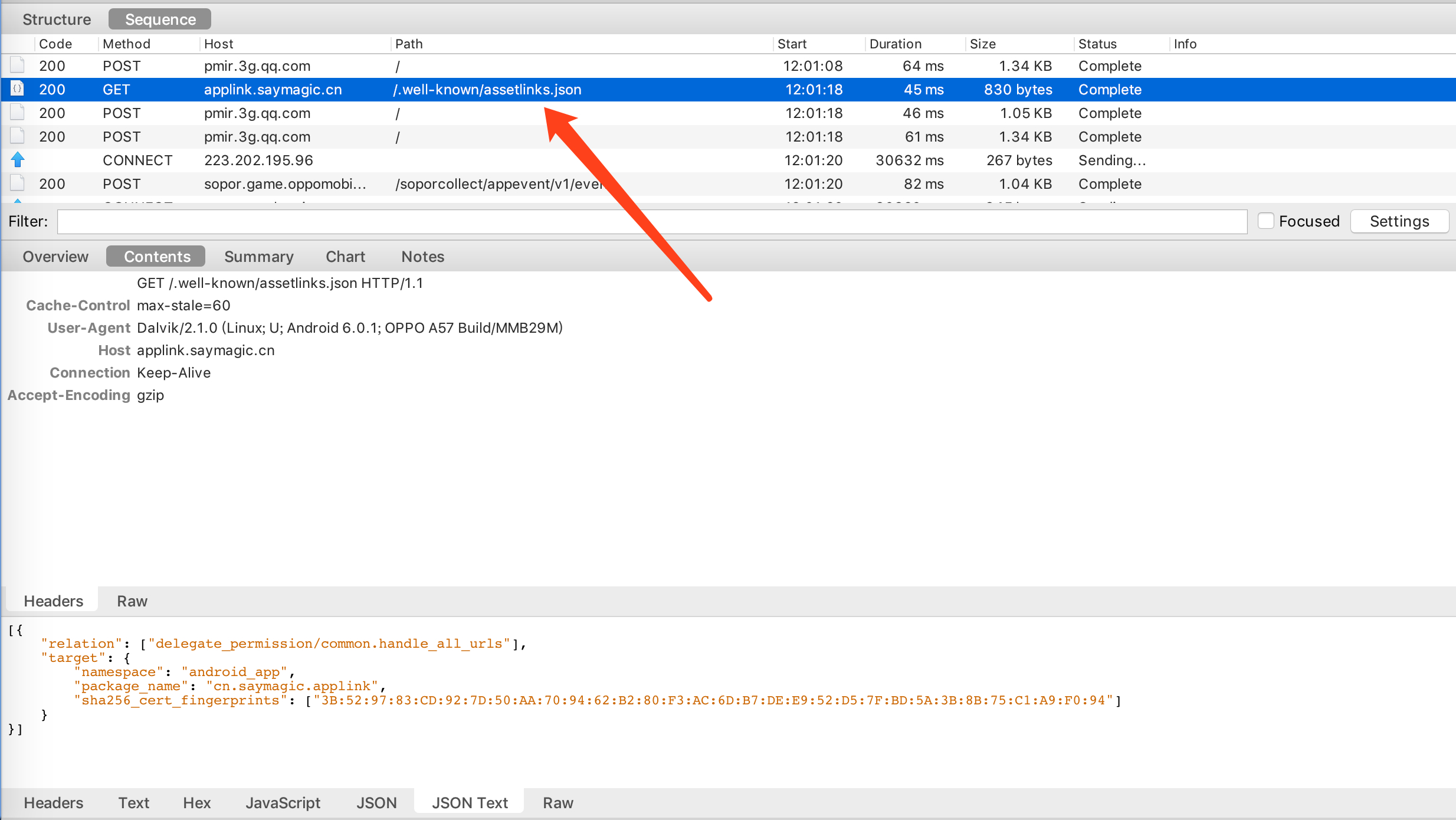Screen dimensions: 1456x820
Task: Click the blue upload arrow icon on the CONNECT row
Action: tap(18, 160)
